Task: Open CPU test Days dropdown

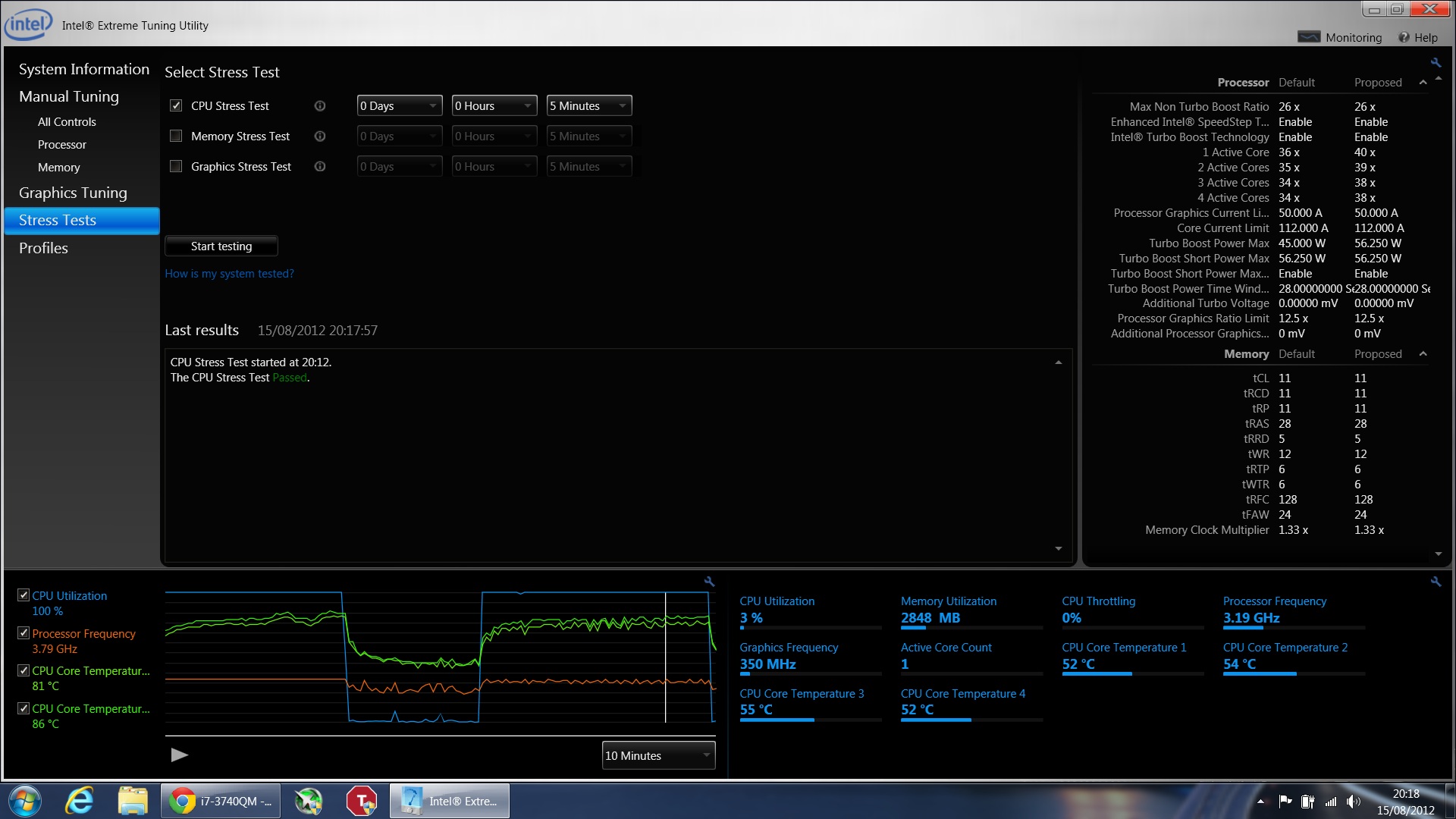Action: (x=400, y=106)
